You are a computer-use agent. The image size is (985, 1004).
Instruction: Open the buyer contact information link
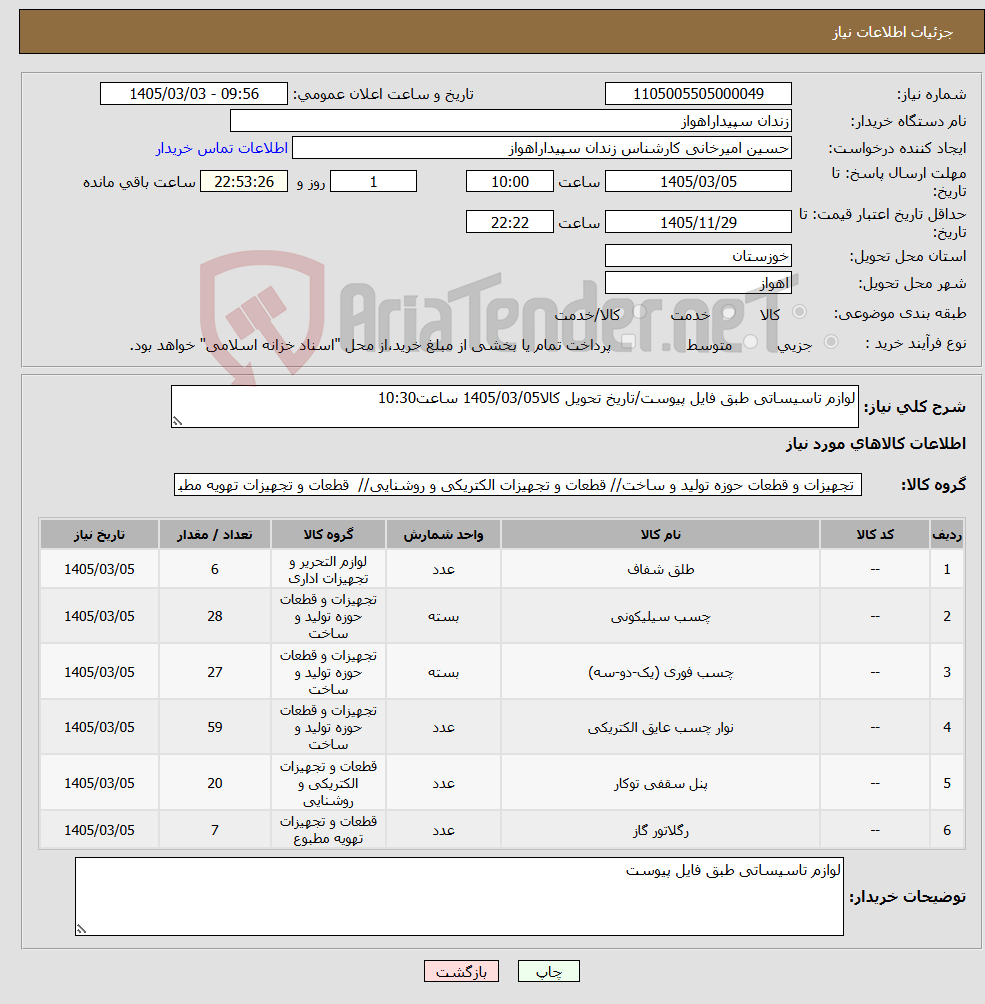pos(222,148)
